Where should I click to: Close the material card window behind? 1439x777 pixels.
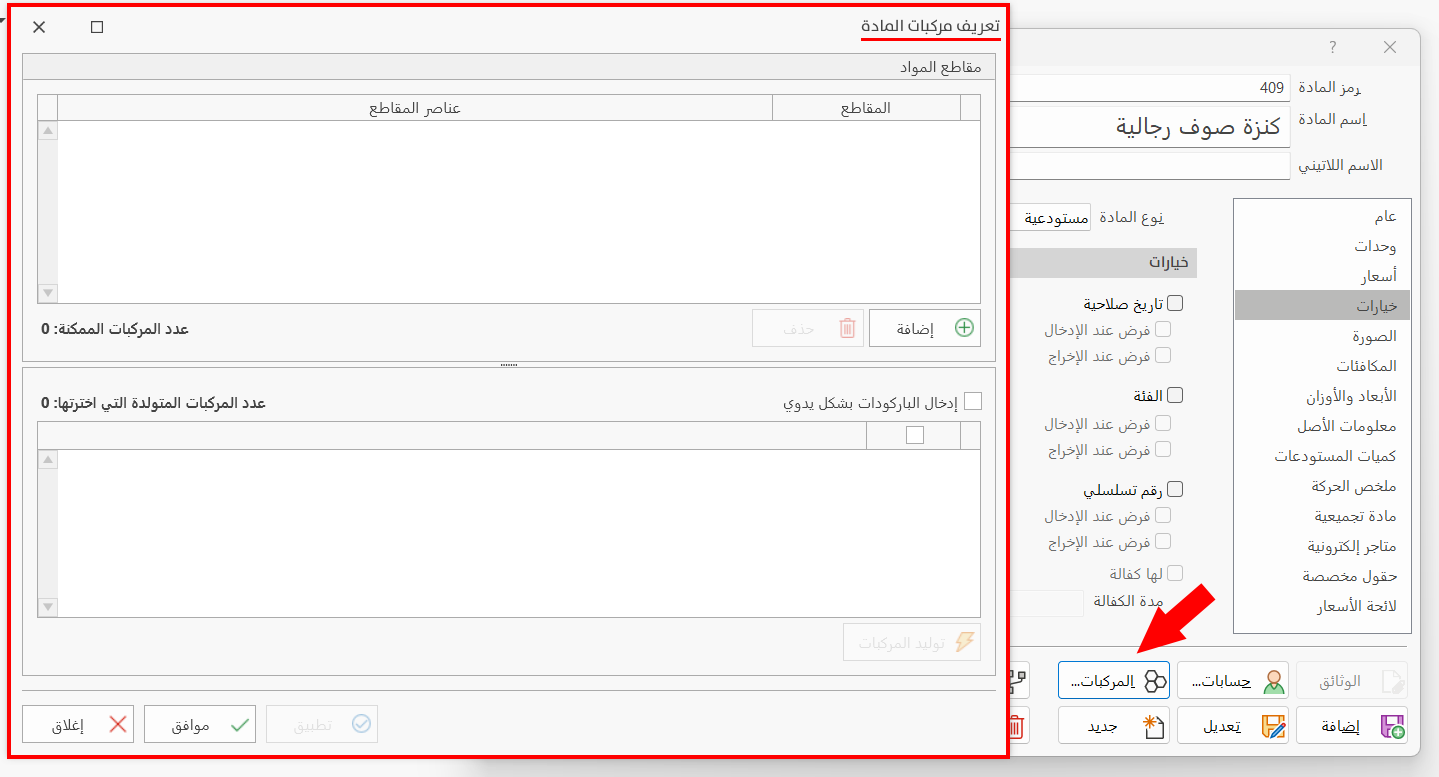point(1390,47)
